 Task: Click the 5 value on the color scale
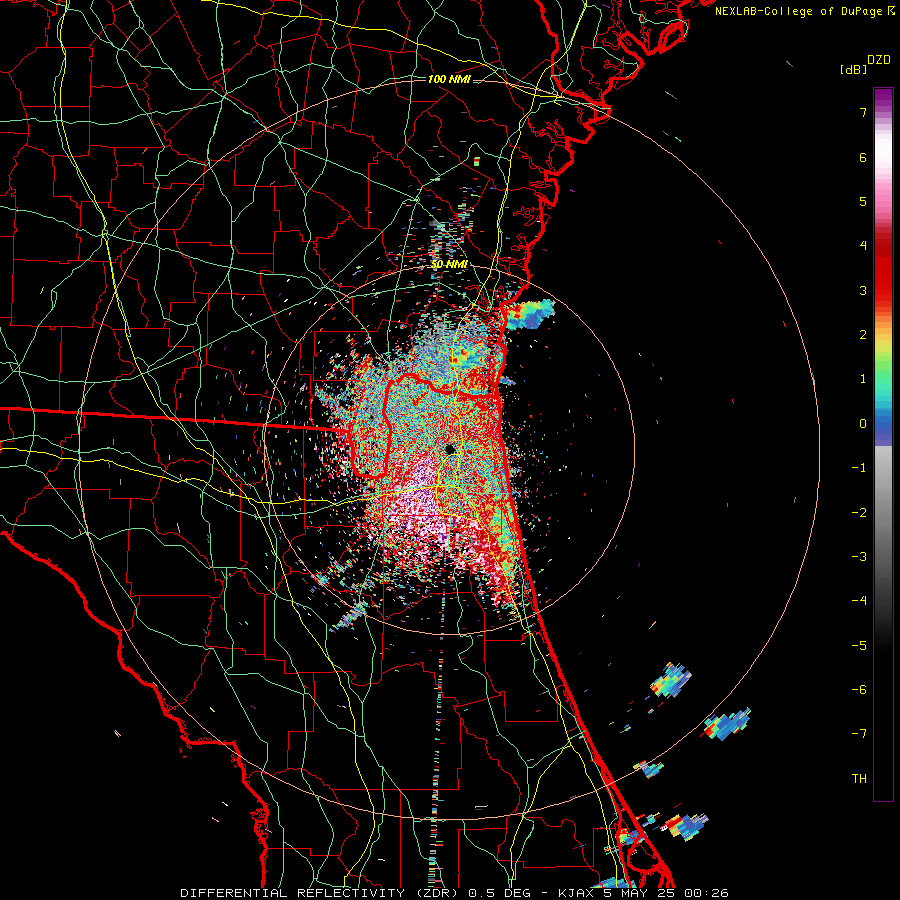coord(863,201)
